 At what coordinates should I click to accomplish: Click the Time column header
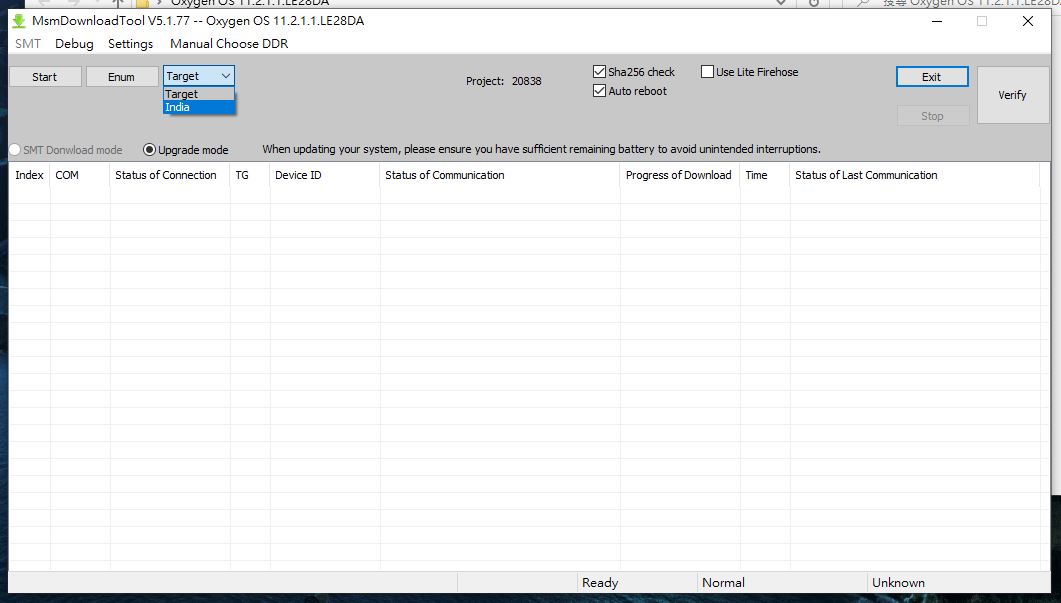(765, 175)
